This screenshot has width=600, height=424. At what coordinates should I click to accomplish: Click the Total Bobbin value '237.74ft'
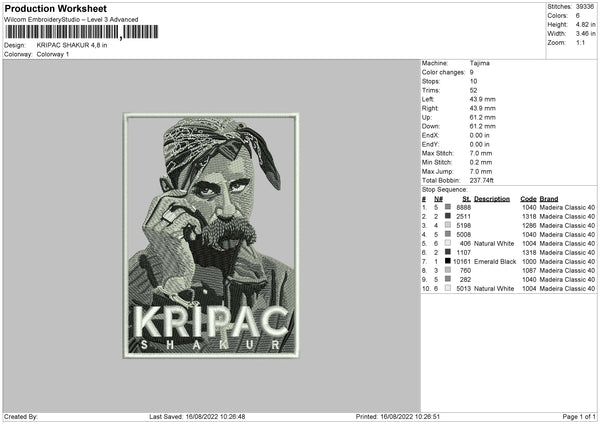[481, 180]
